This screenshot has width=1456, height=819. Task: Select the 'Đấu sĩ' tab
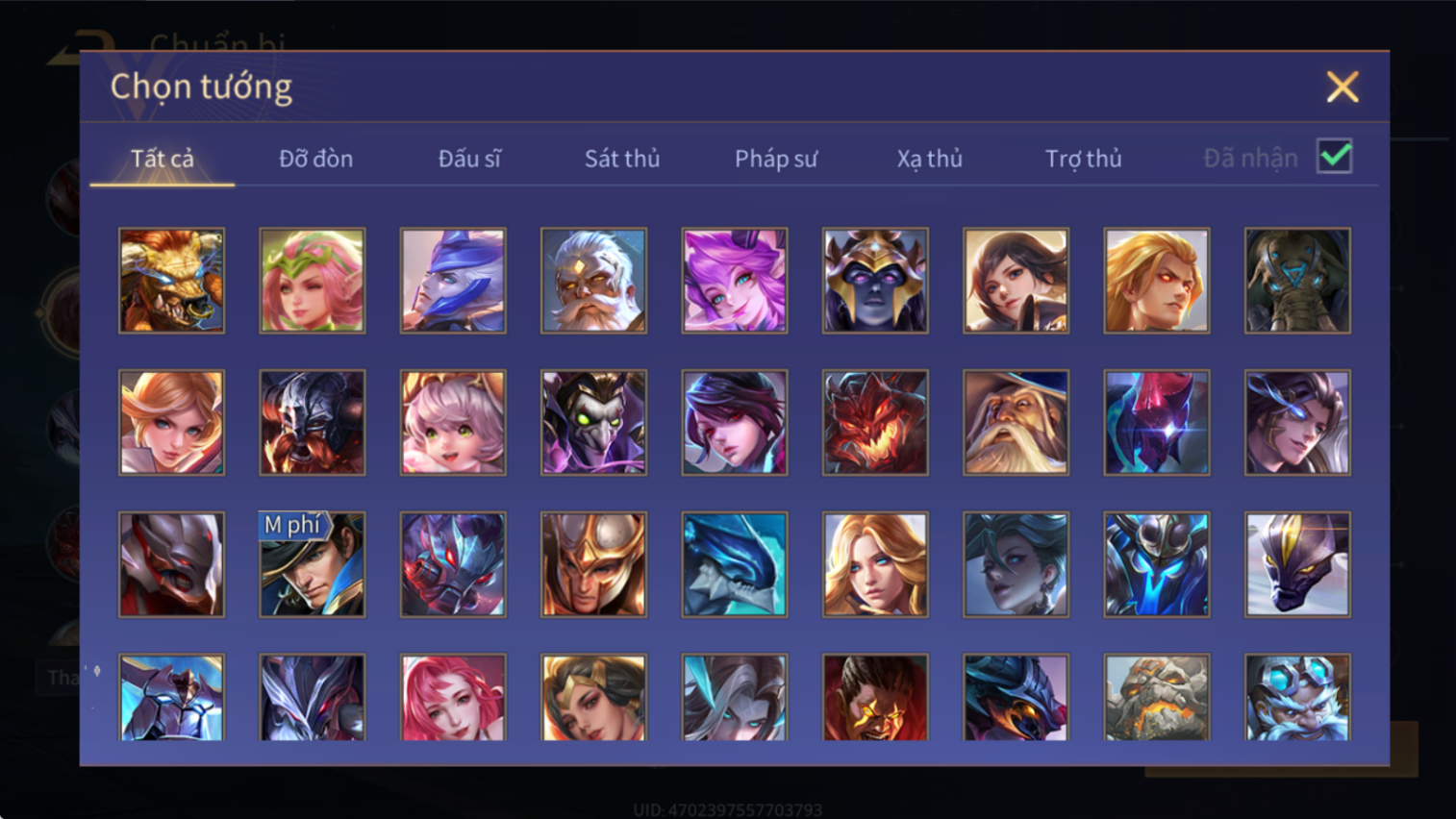(x=469, y=159)
